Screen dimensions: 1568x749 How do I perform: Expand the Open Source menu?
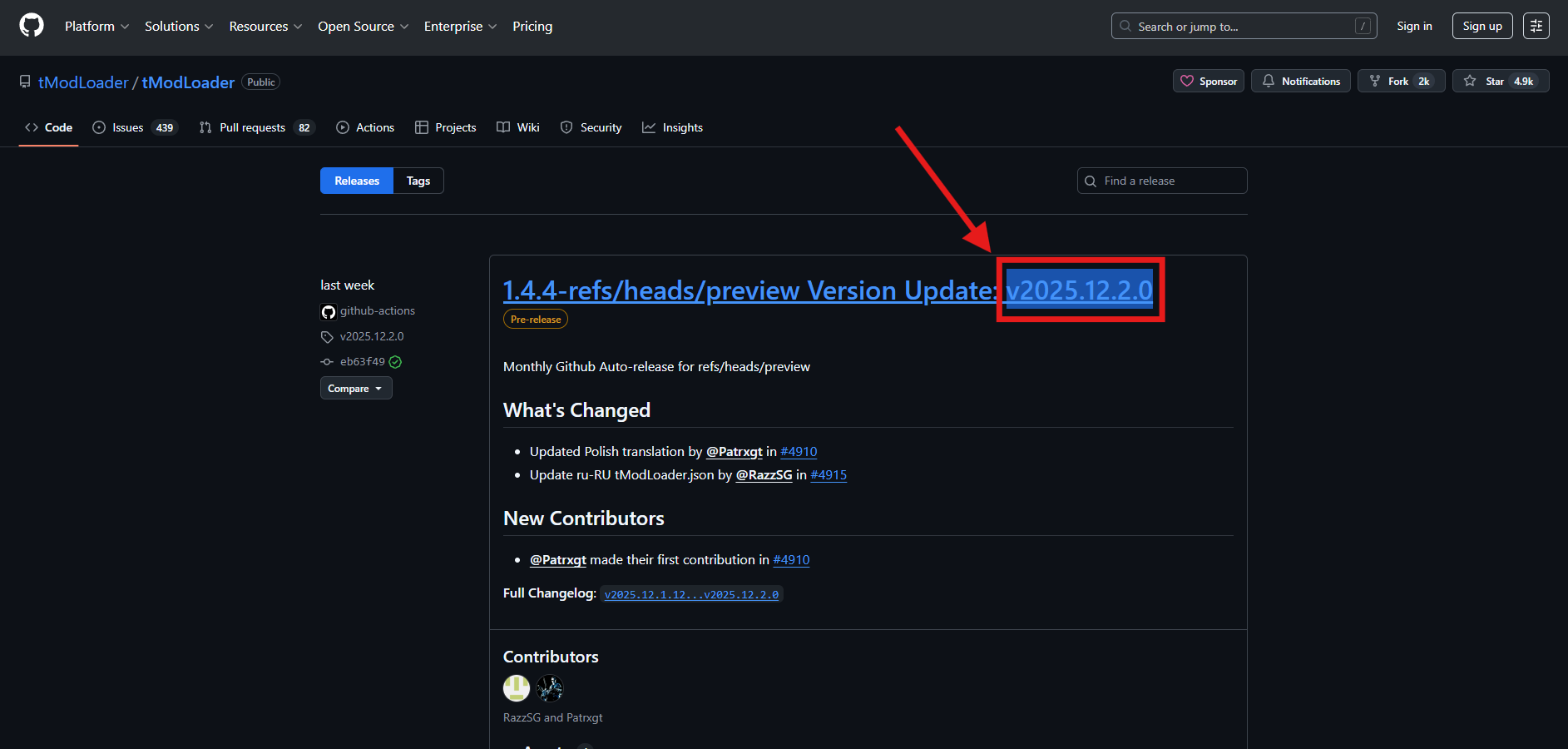363,27
